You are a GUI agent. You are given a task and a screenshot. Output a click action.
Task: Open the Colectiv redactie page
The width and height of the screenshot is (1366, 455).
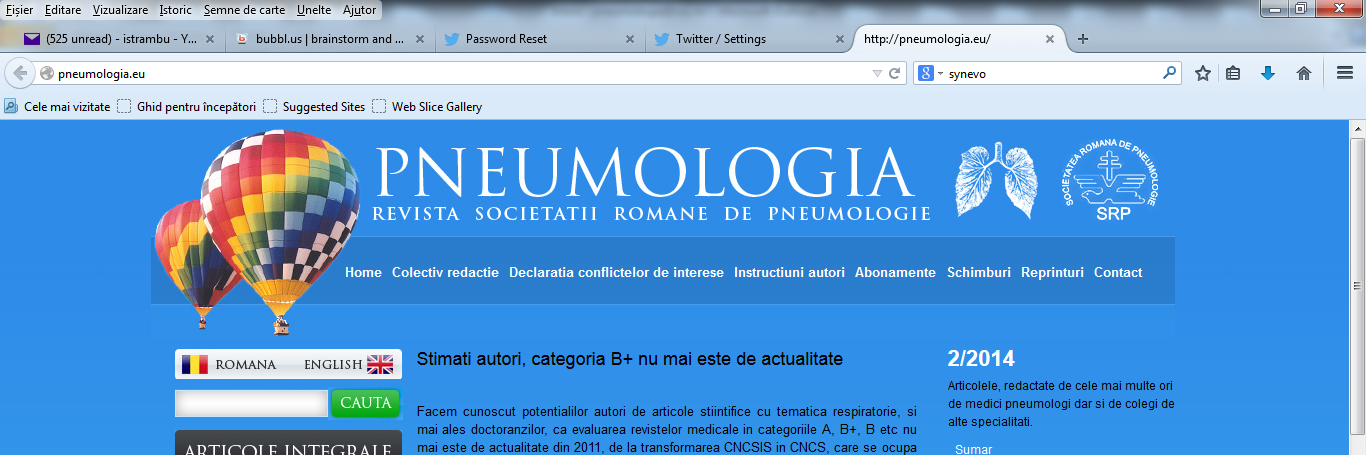445,272
